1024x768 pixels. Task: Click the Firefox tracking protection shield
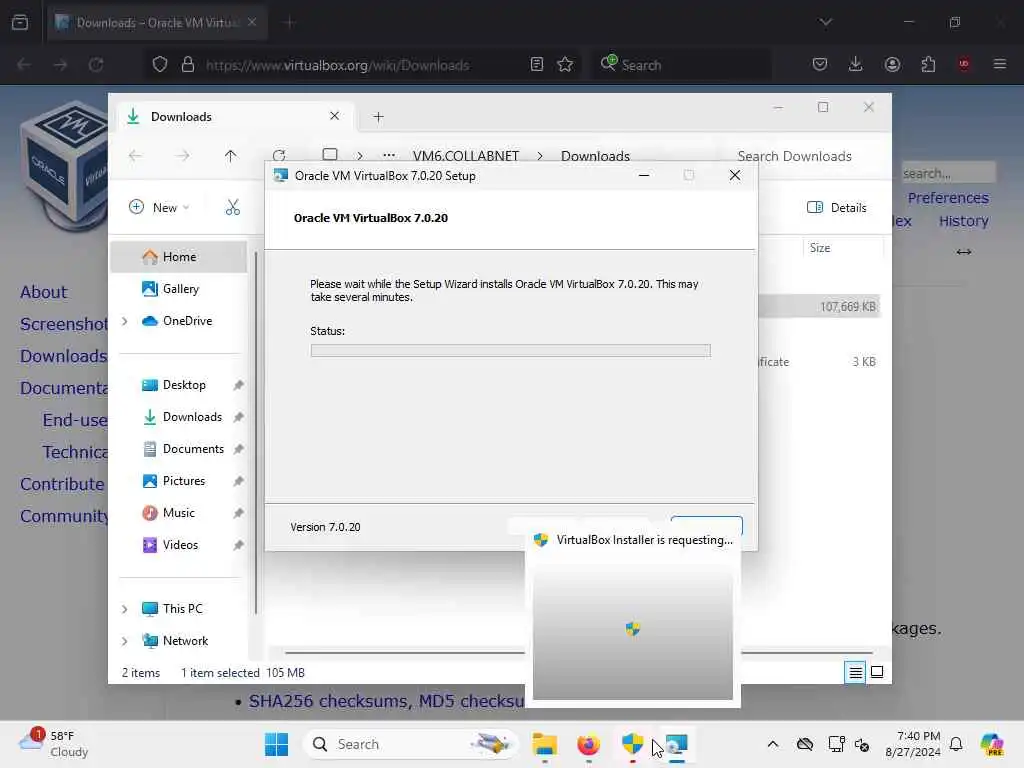coord(160,65)
